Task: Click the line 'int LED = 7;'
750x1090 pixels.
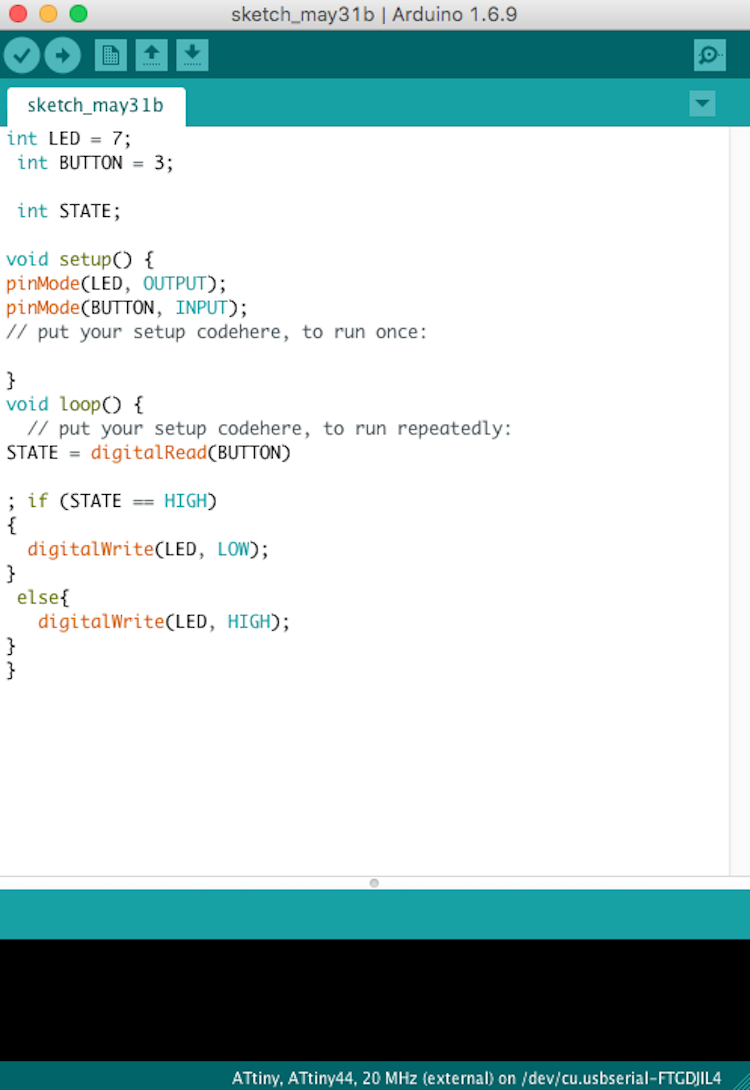Action: (69, 138)
